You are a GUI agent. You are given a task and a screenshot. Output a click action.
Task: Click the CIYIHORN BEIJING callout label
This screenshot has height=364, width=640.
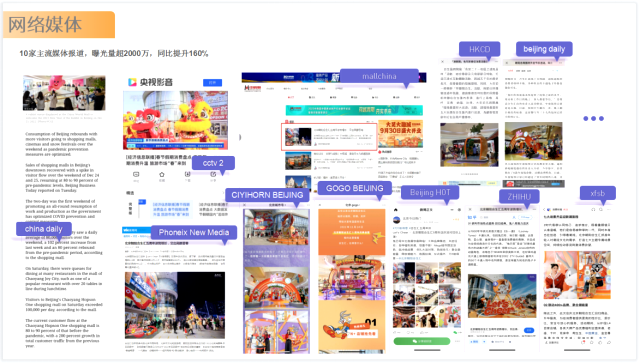click(267, 195)
